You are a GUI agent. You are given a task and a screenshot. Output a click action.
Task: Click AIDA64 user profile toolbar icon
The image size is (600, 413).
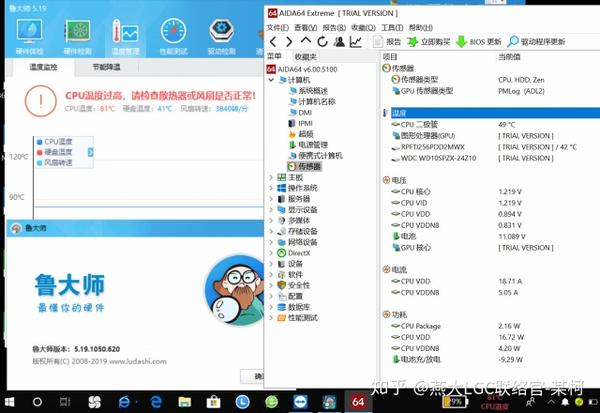click(x=339, y=42)
